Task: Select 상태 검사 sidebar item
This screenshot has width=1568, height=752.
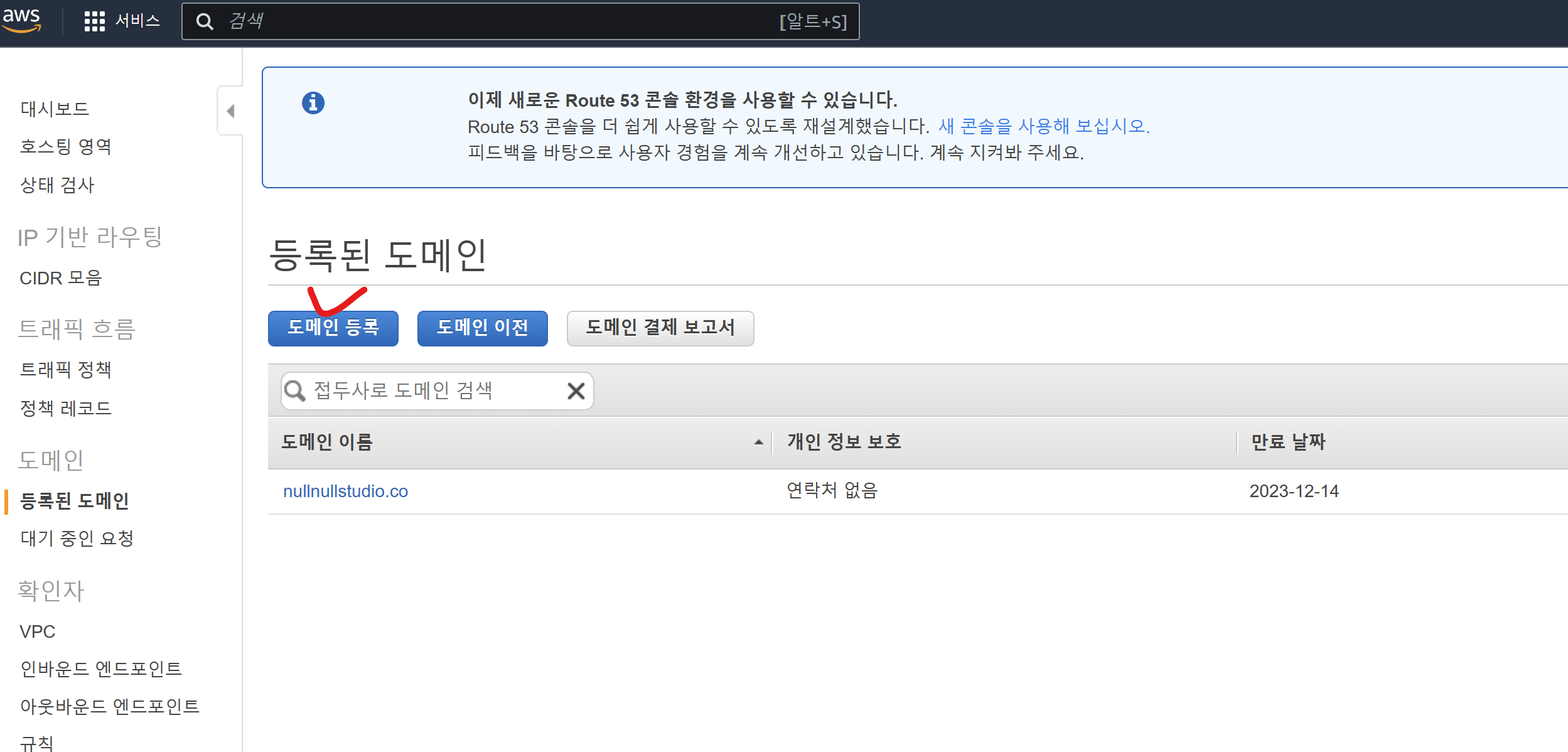Action: tap(57, 185)
